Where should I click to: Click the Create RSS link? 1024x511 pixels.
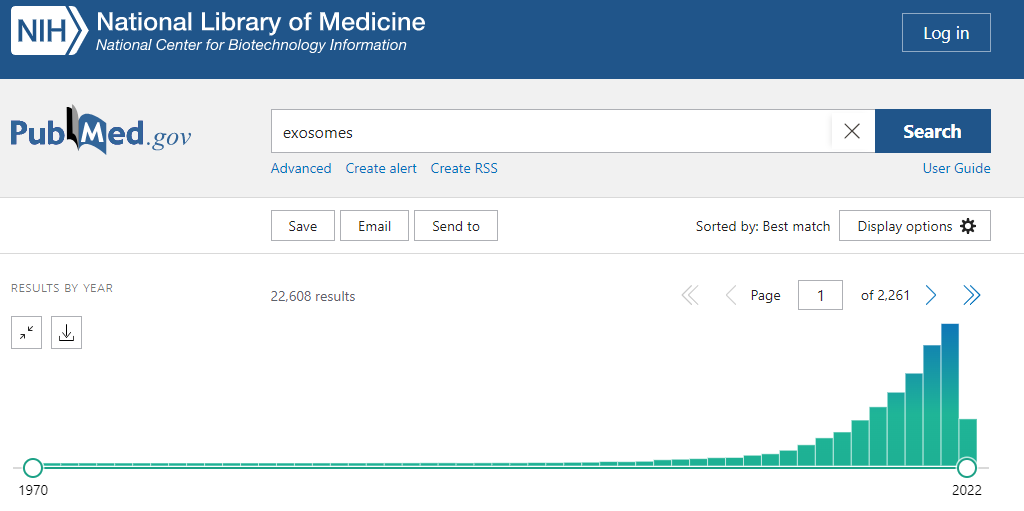[464, 168]
